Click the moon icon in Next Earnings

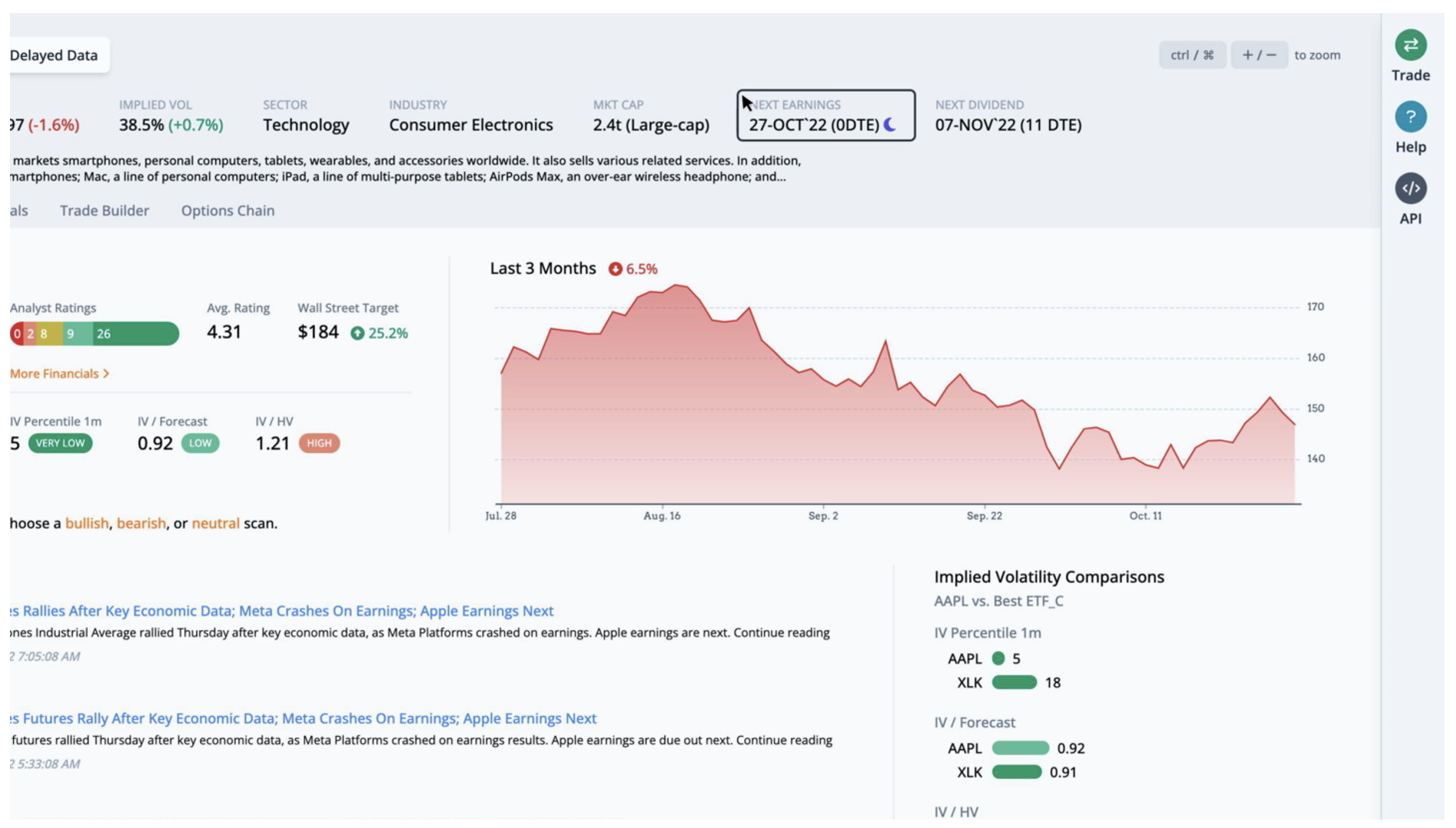889,124
